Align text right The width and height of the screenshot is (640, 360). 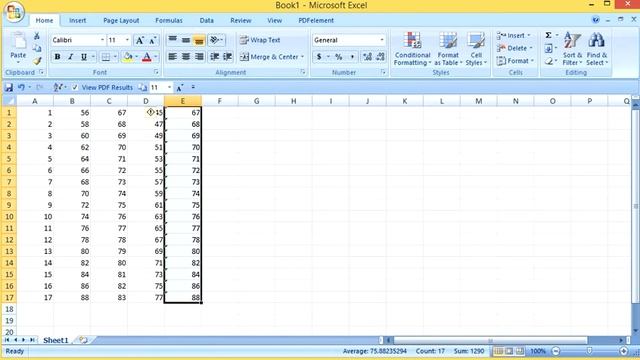point(199,56)
